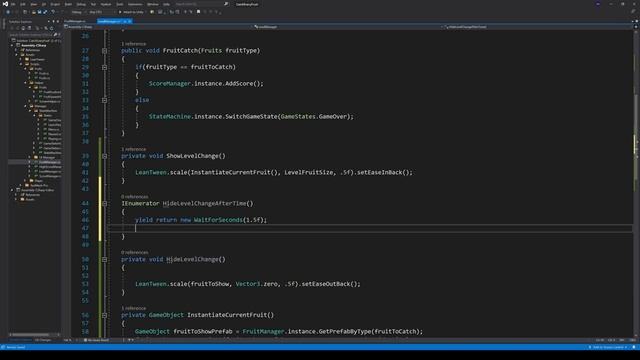Open the notifications bell in status bar

[x=634, y=347]
